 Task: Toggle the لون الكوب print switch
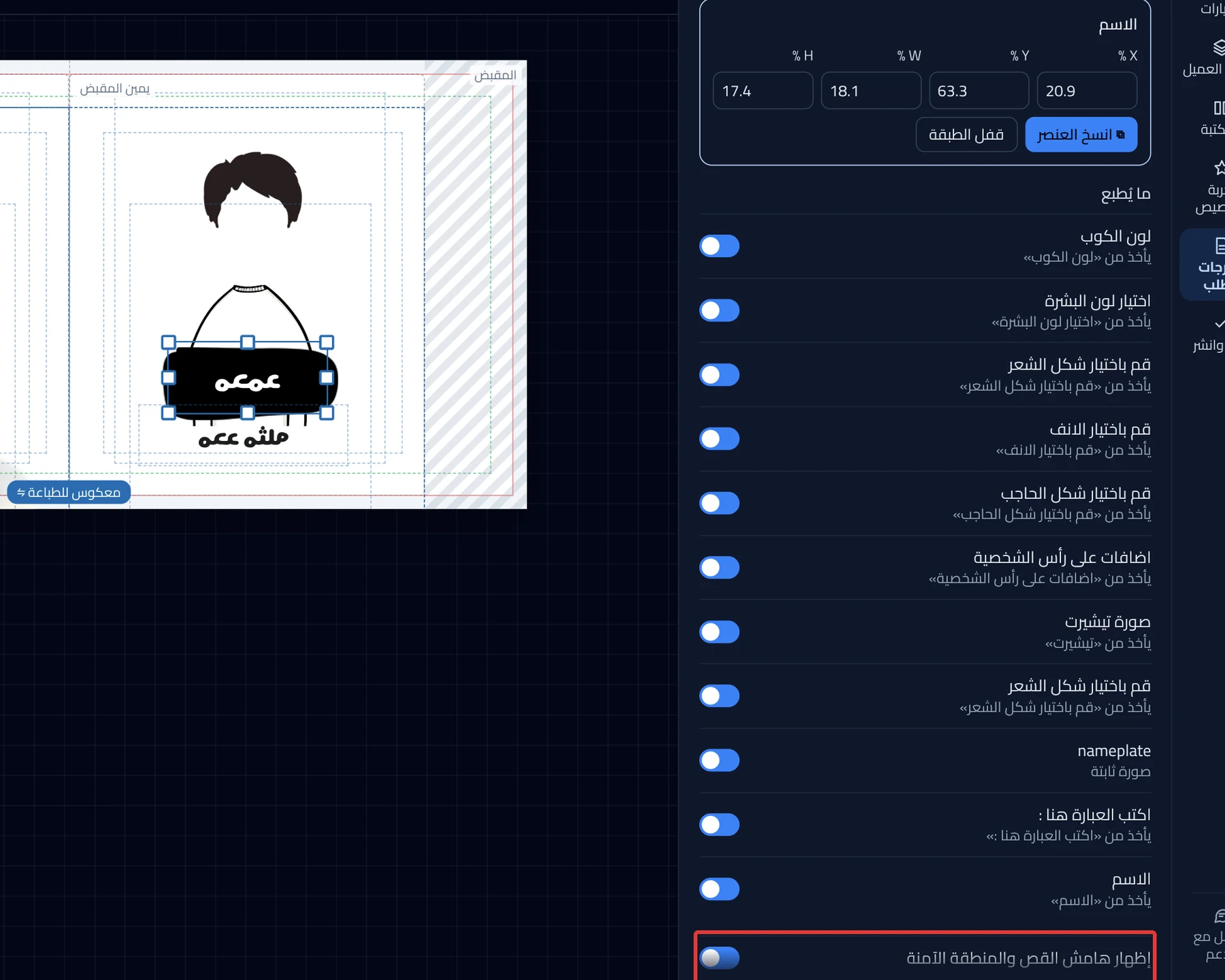tap(719, 246)
